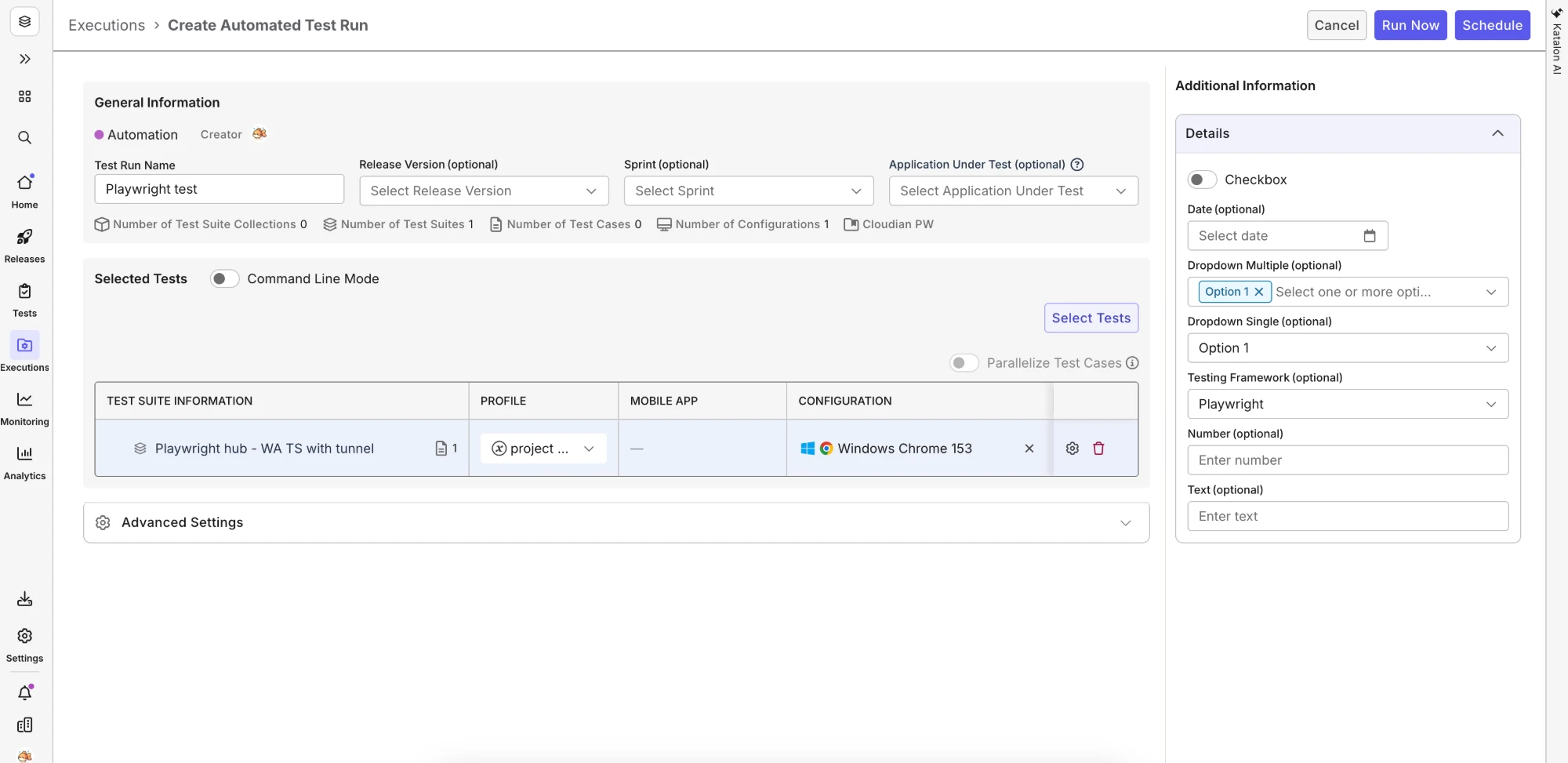Open the Katalon AI side panel
The width and height of the screenshot is (1568, 763).
coord(1557,41)
